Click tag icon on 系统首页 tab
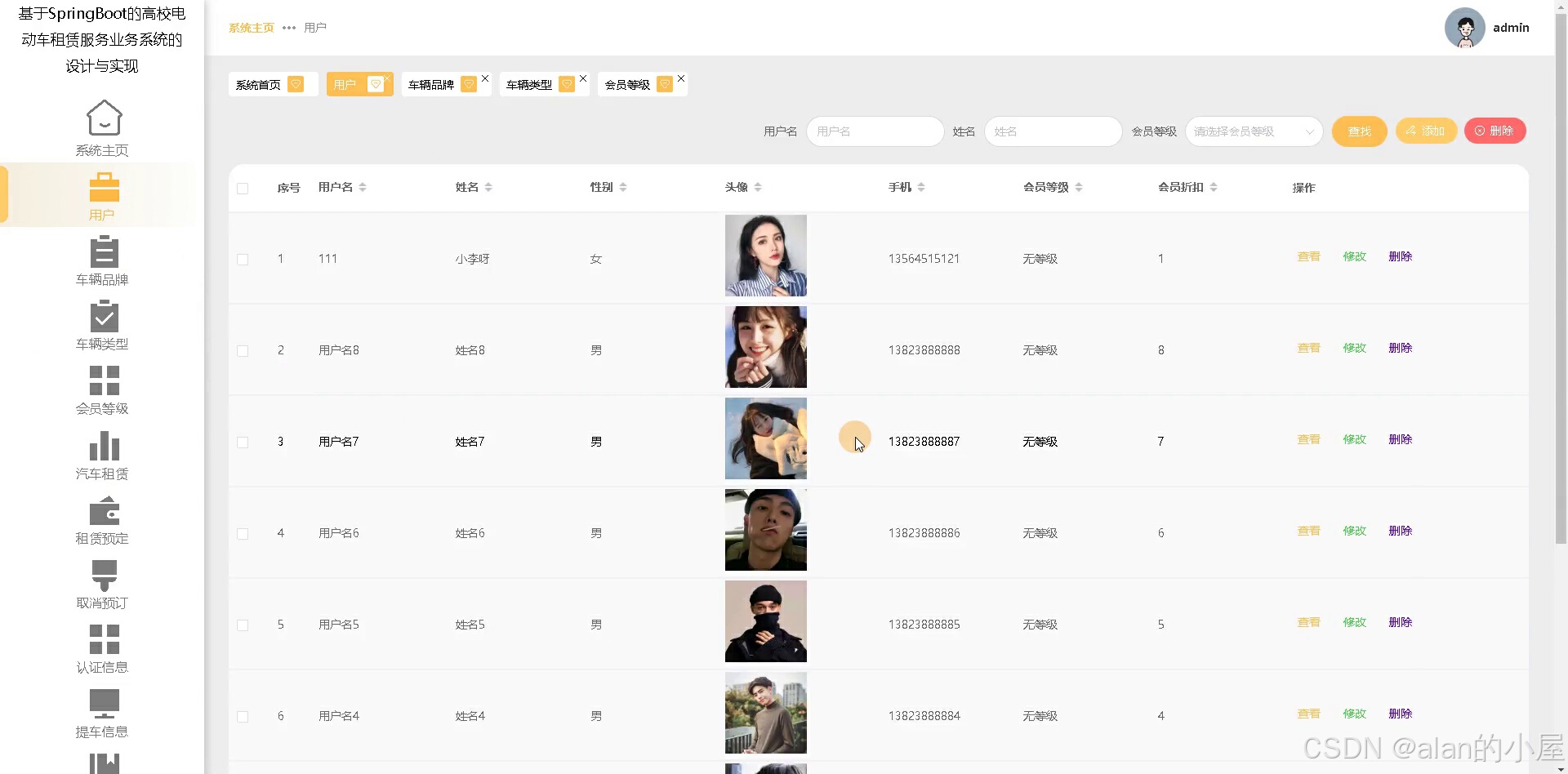1568x774 pixels. pyautogui.click(x=296, y=84)
